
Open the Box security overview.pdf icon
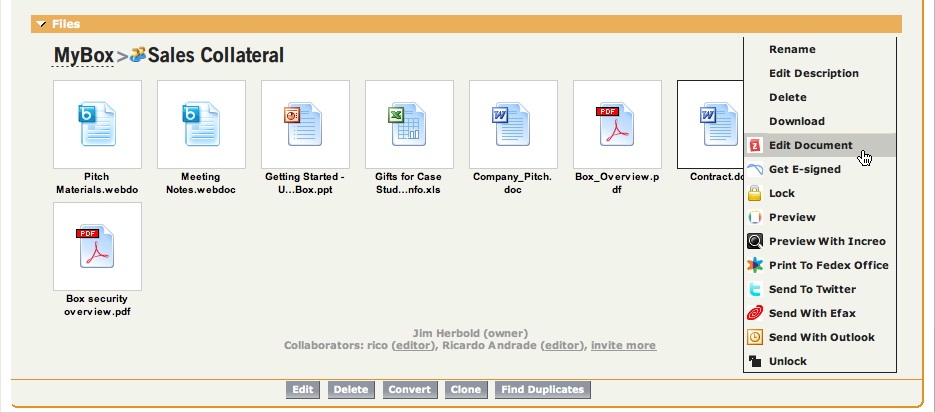tap(97, 247)
